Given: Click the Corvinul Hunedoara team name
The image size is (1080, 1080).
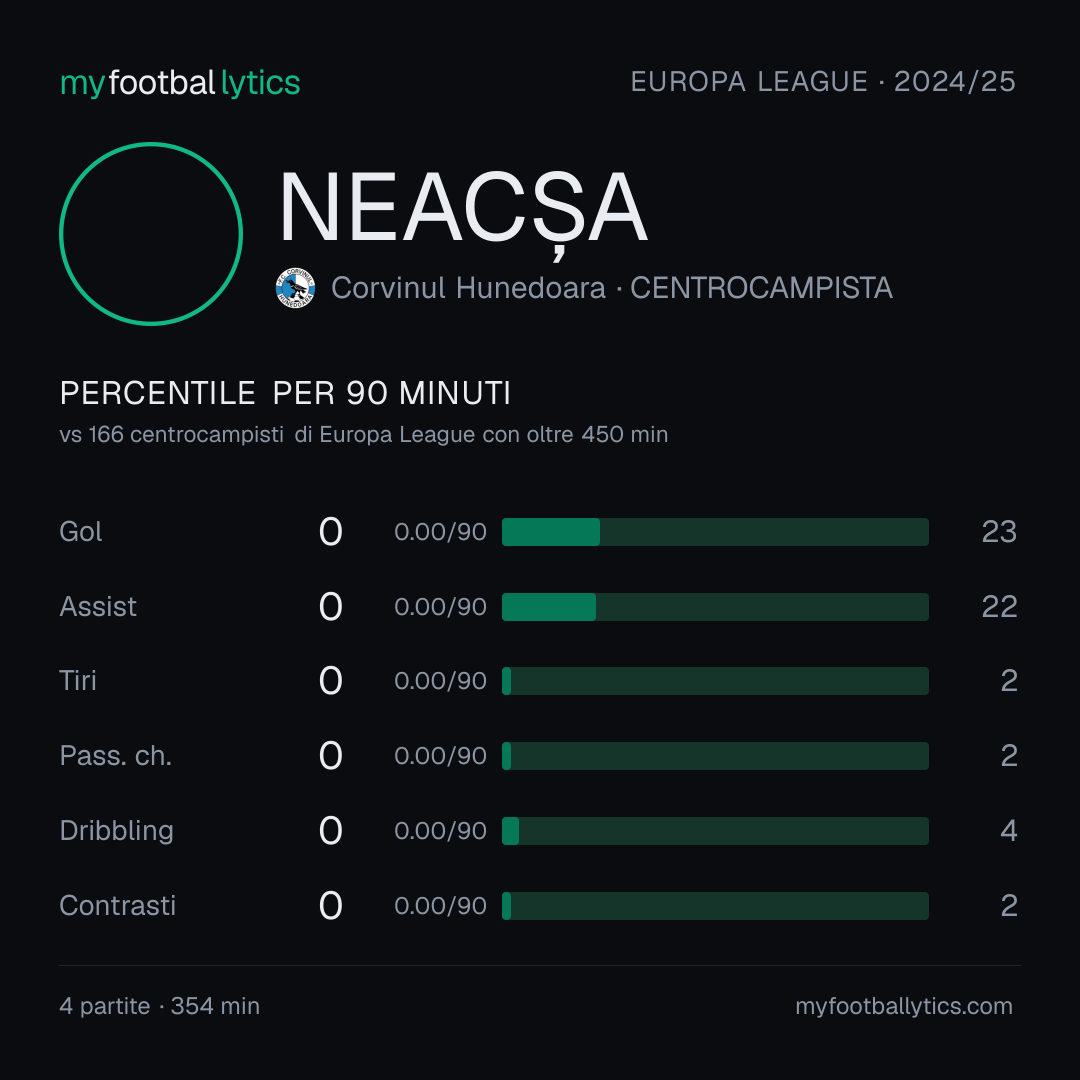Looking at the screenshot, I should [x=468, y=288].
